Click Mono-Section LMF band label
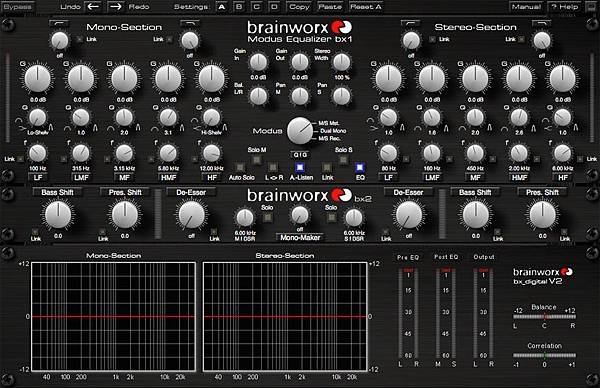Screen dimensions: 600x388 (81, 178)
